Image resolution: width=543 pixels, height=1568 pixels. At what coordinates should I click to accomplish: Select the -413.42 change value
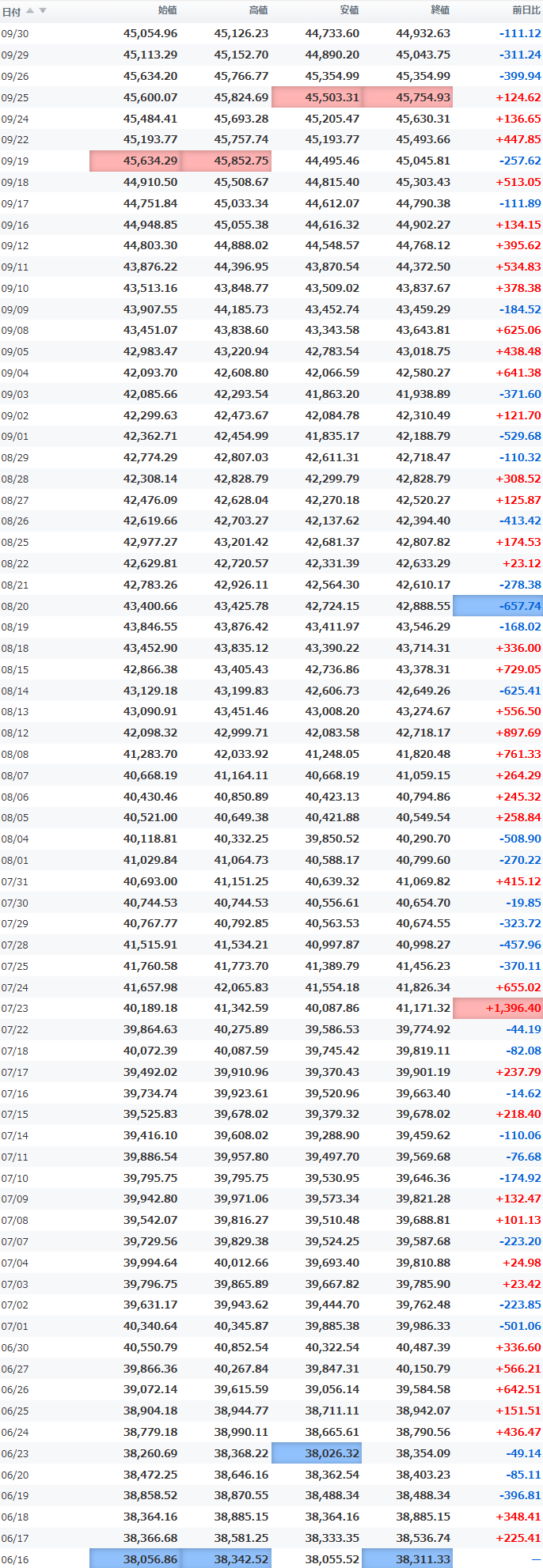point(520,521)
